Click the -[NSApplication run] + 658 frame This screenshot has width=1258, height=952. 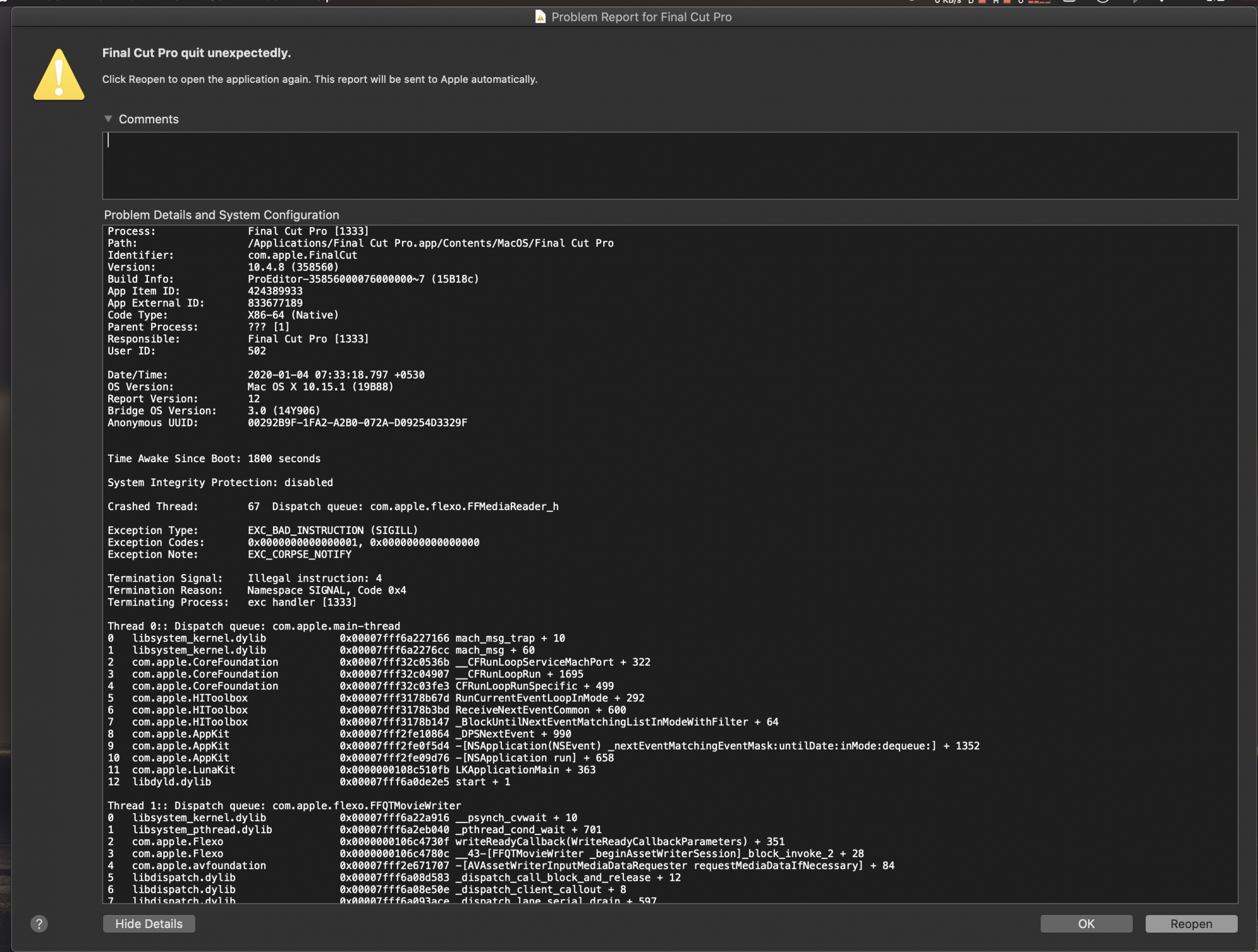pos(360,758)
